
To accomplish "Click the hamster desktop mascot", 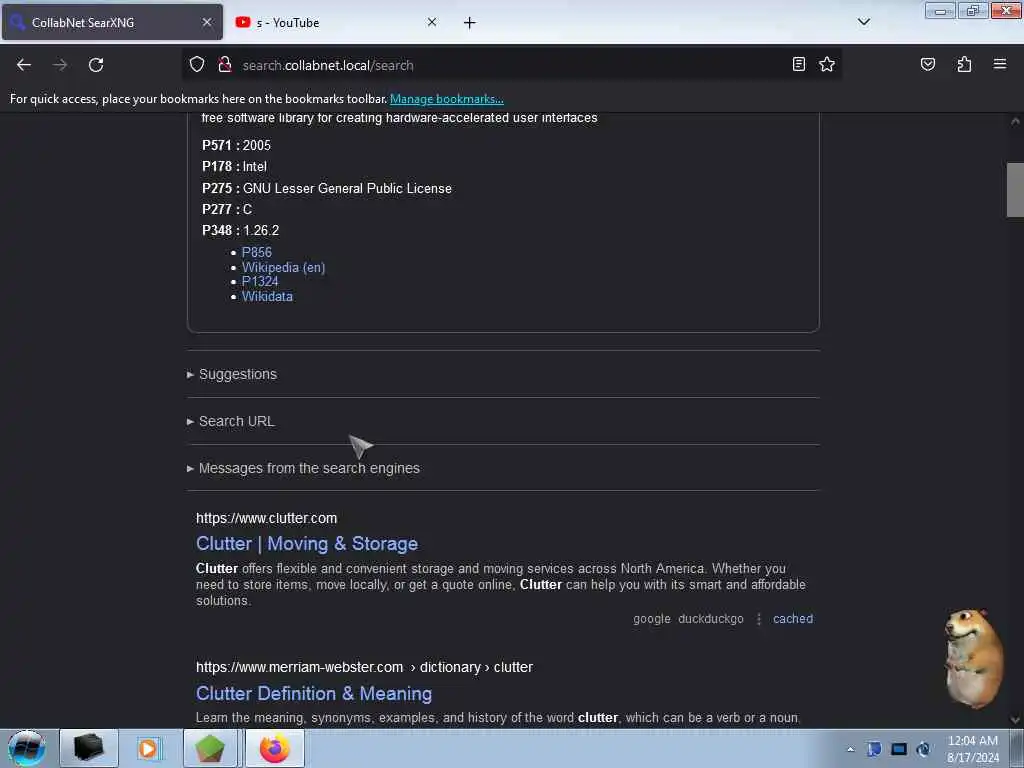I will [x=974, y=658].
